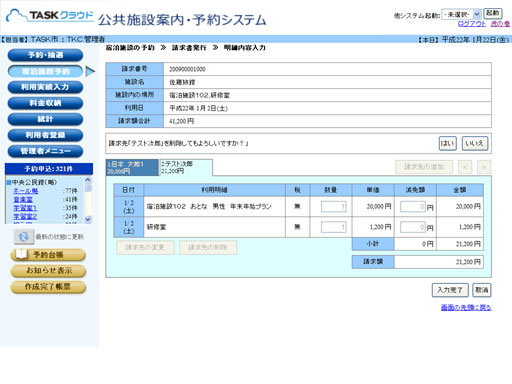
Task: Click the 起動 button
Action: point(493,13)
